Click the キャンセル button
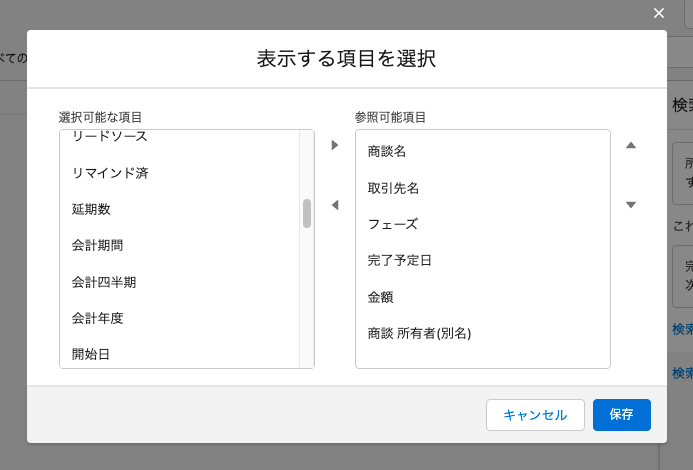This screenshot has height=470, width=693. (535, 415)
